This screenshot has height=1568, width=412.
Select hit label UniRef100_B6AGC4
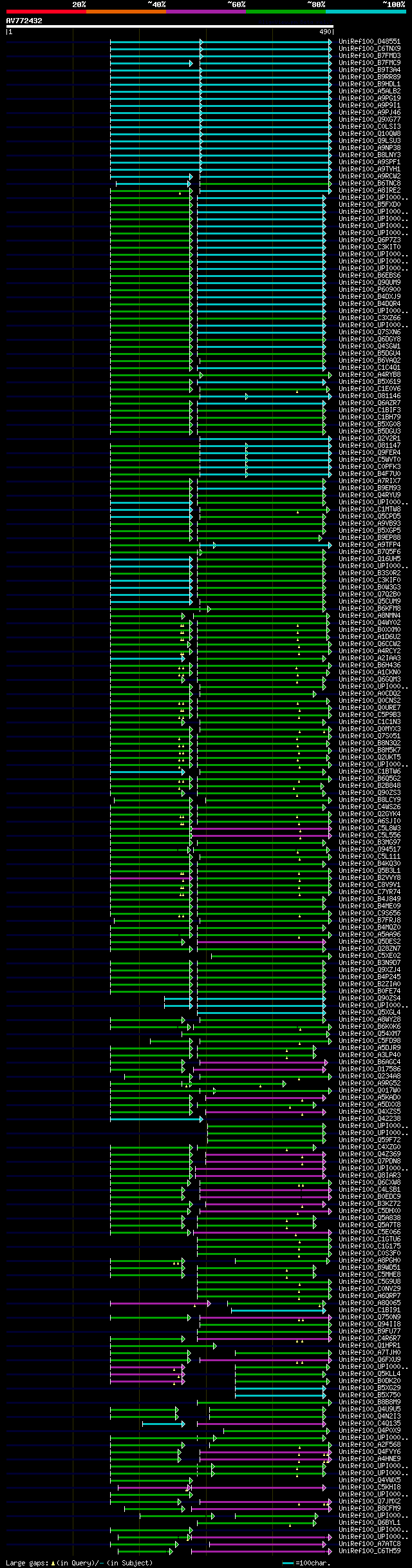pos(370,1062)
